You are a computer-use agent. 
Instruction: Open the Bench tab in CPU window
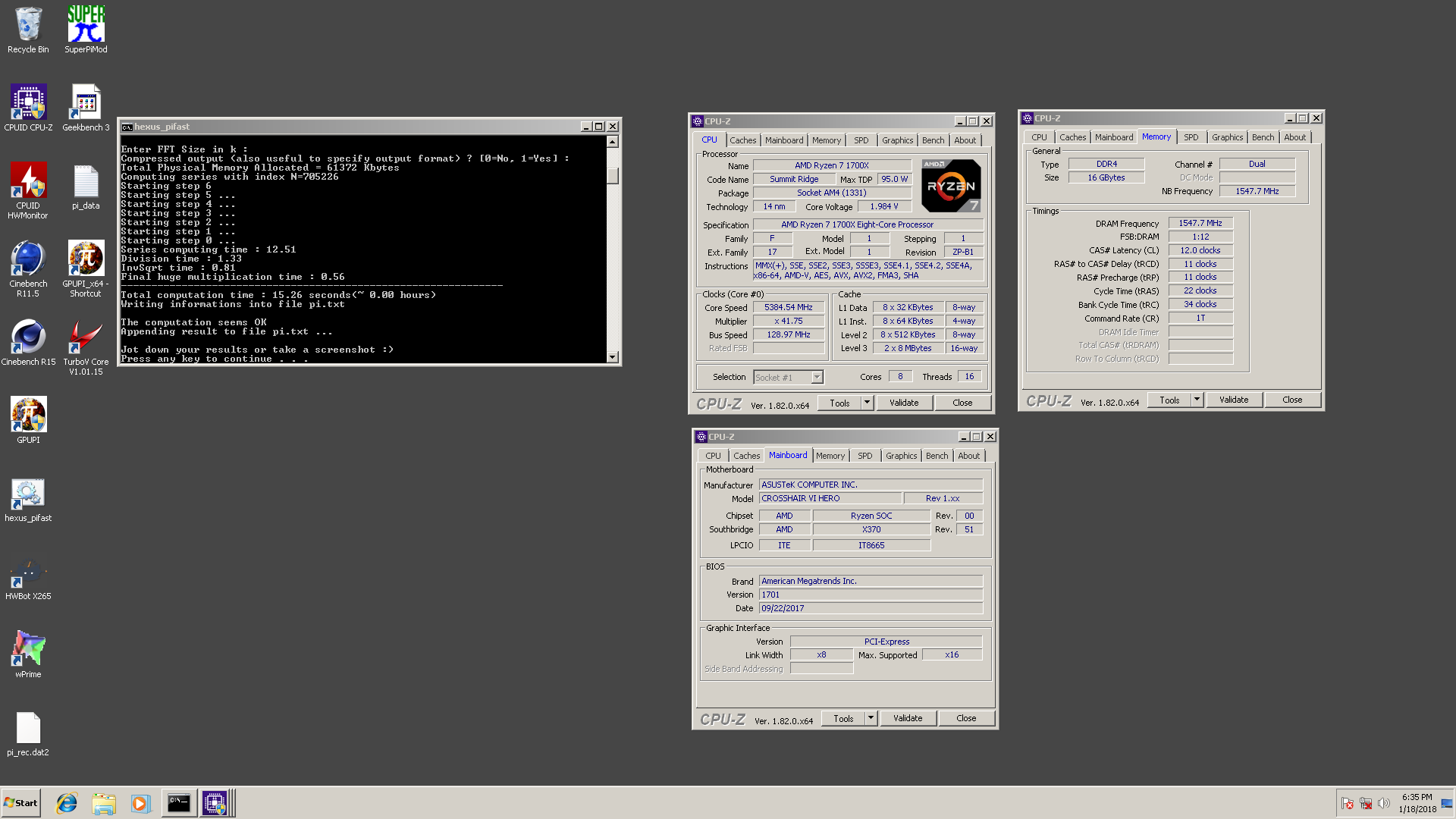(x=934, y=140)
